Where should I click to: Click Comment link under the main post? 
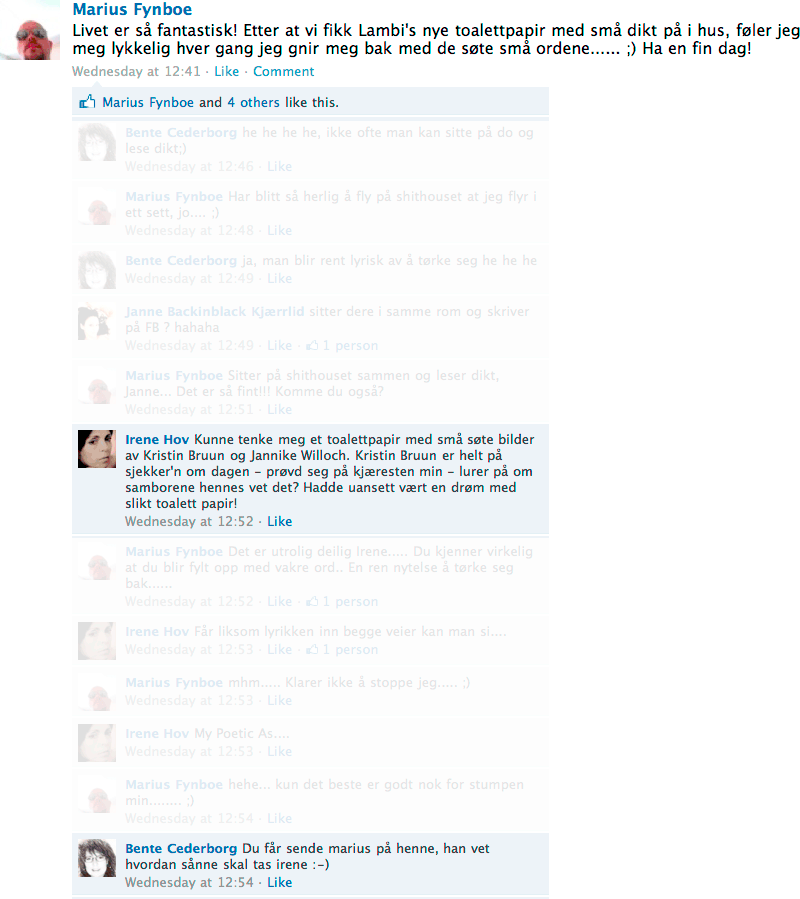(283, 72)
